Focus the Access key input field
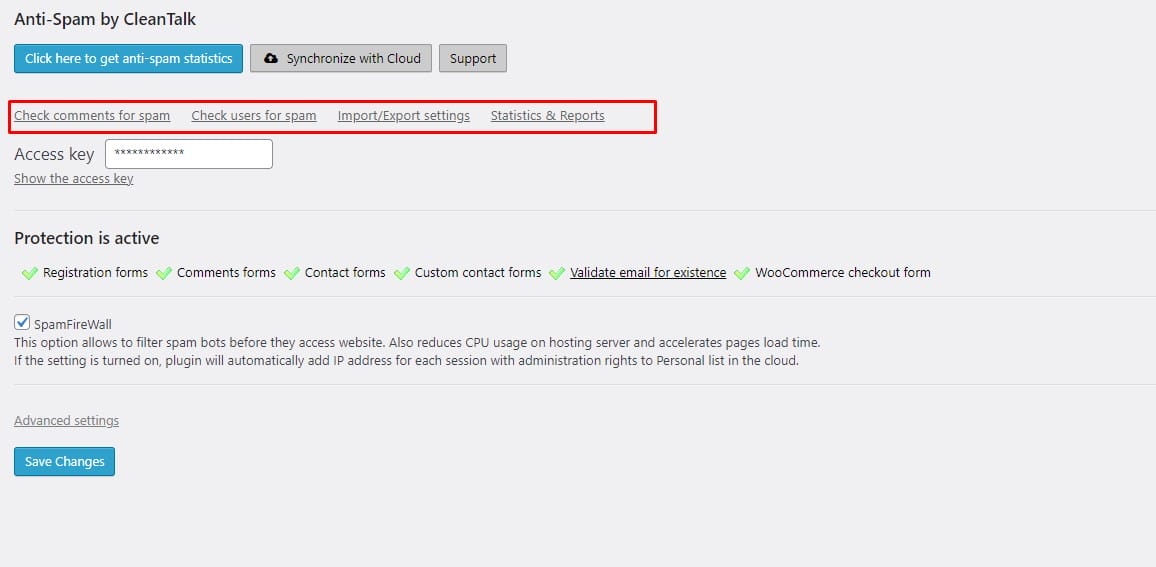 click(189, 154)
